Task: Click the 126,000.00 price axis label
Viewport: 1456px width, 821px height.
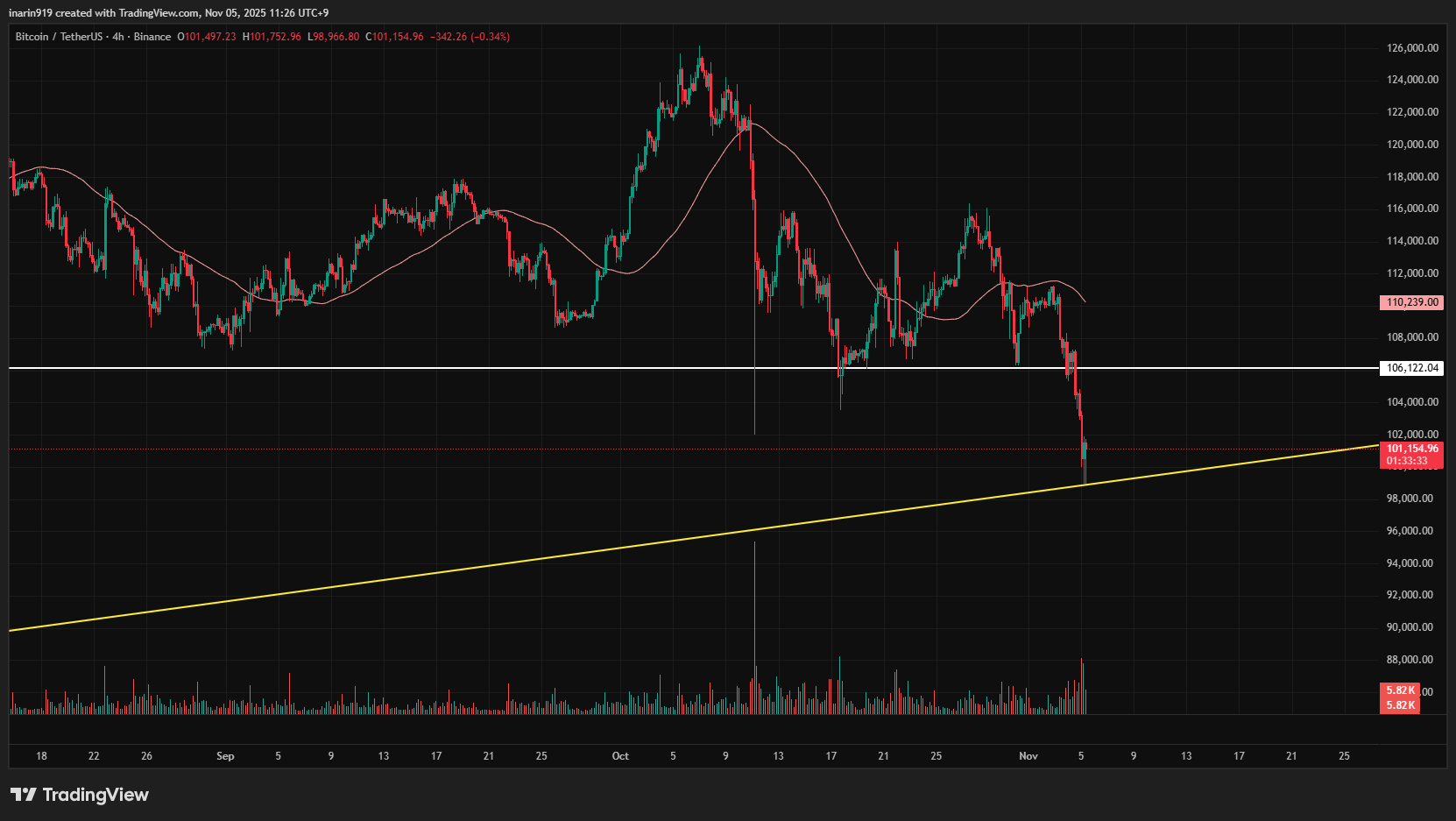Action: click(x=1412, y=48)
